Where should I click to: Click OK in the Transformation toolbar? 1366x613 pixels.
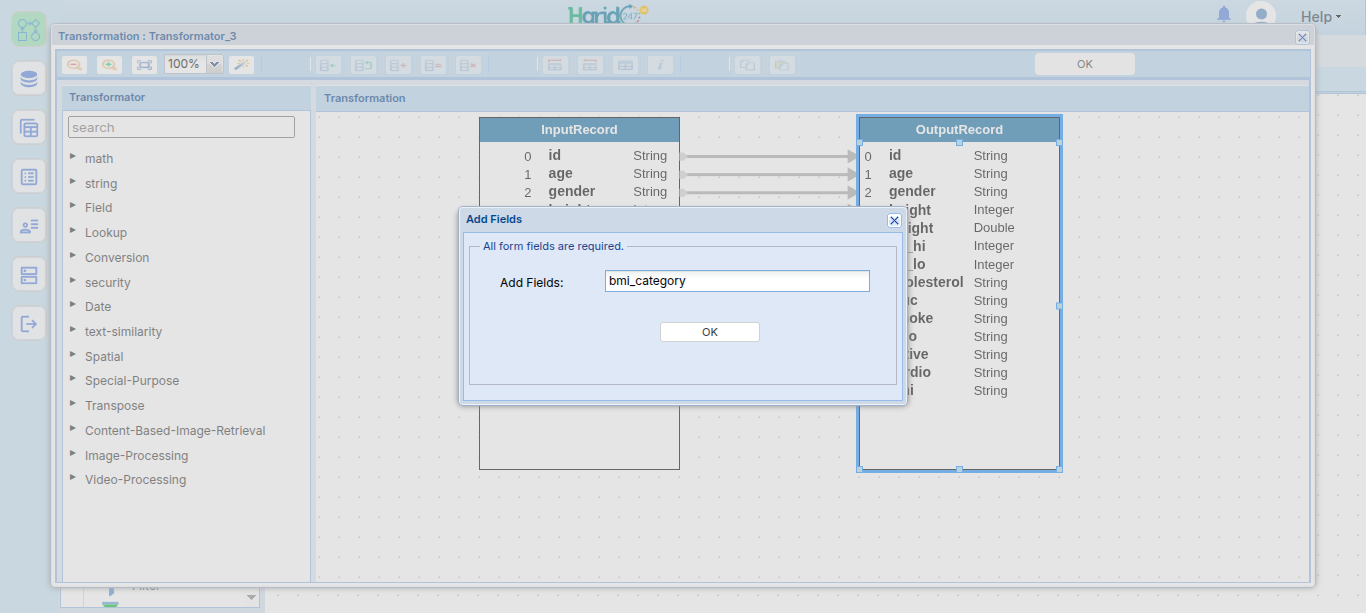(x=1085, y=64)
